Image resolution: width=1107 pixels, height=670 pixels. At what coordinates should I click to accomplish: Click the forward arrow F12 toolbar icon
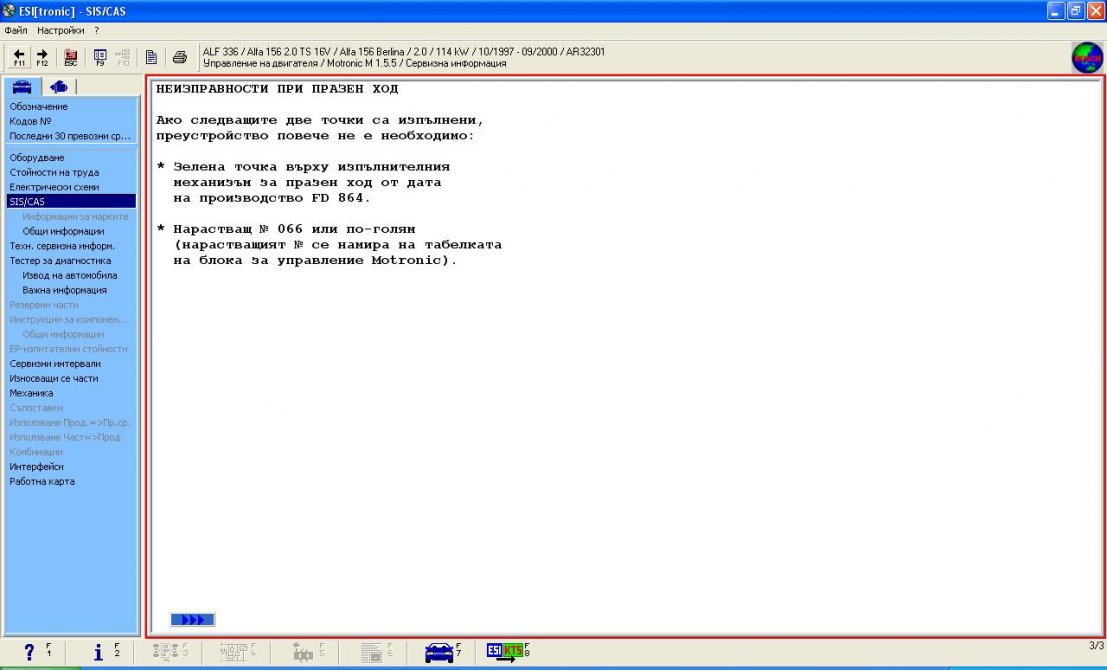[42, 57]
